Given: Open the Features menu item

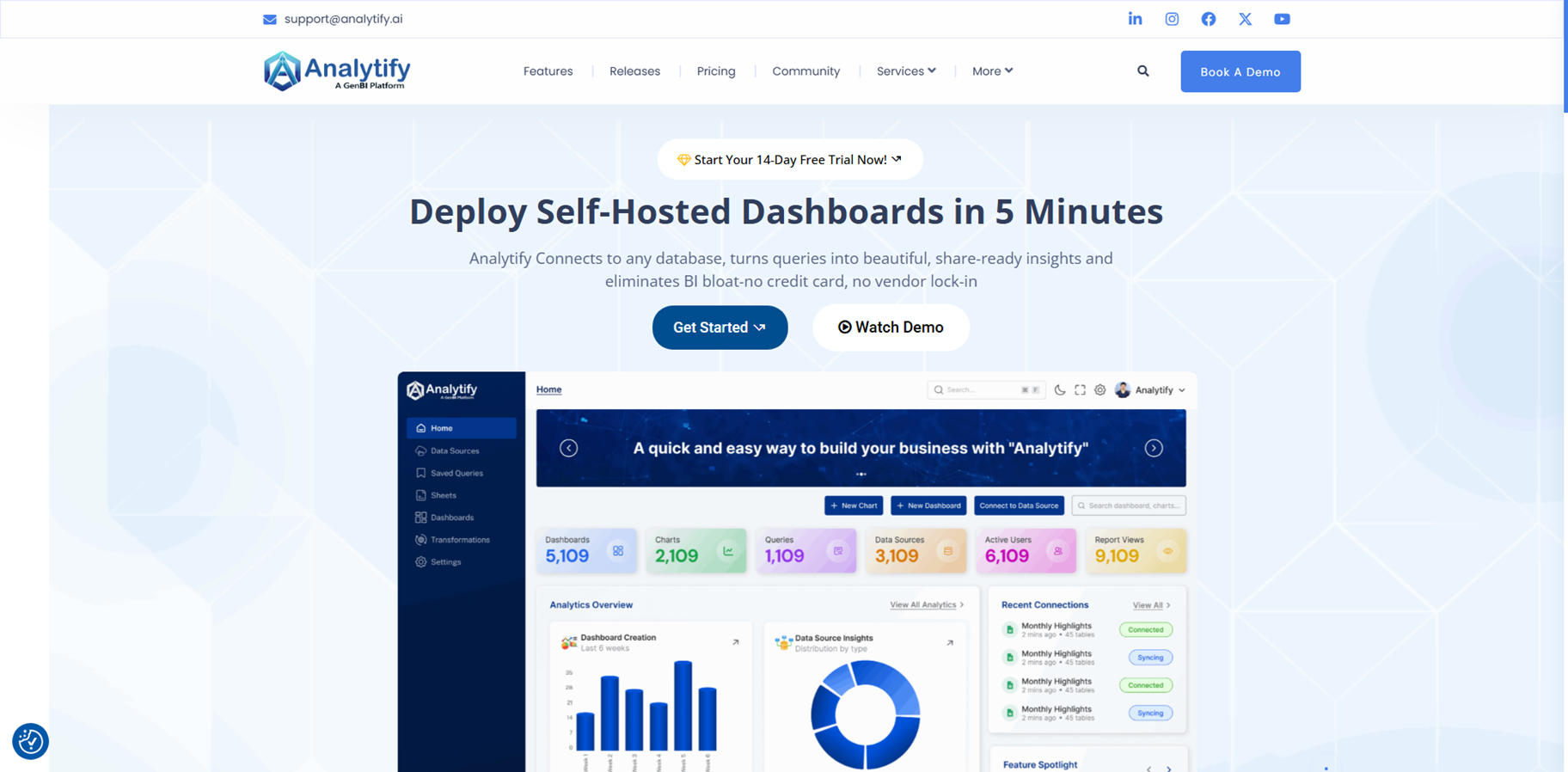Looking at the screenshot, I should tap(548, 71).
